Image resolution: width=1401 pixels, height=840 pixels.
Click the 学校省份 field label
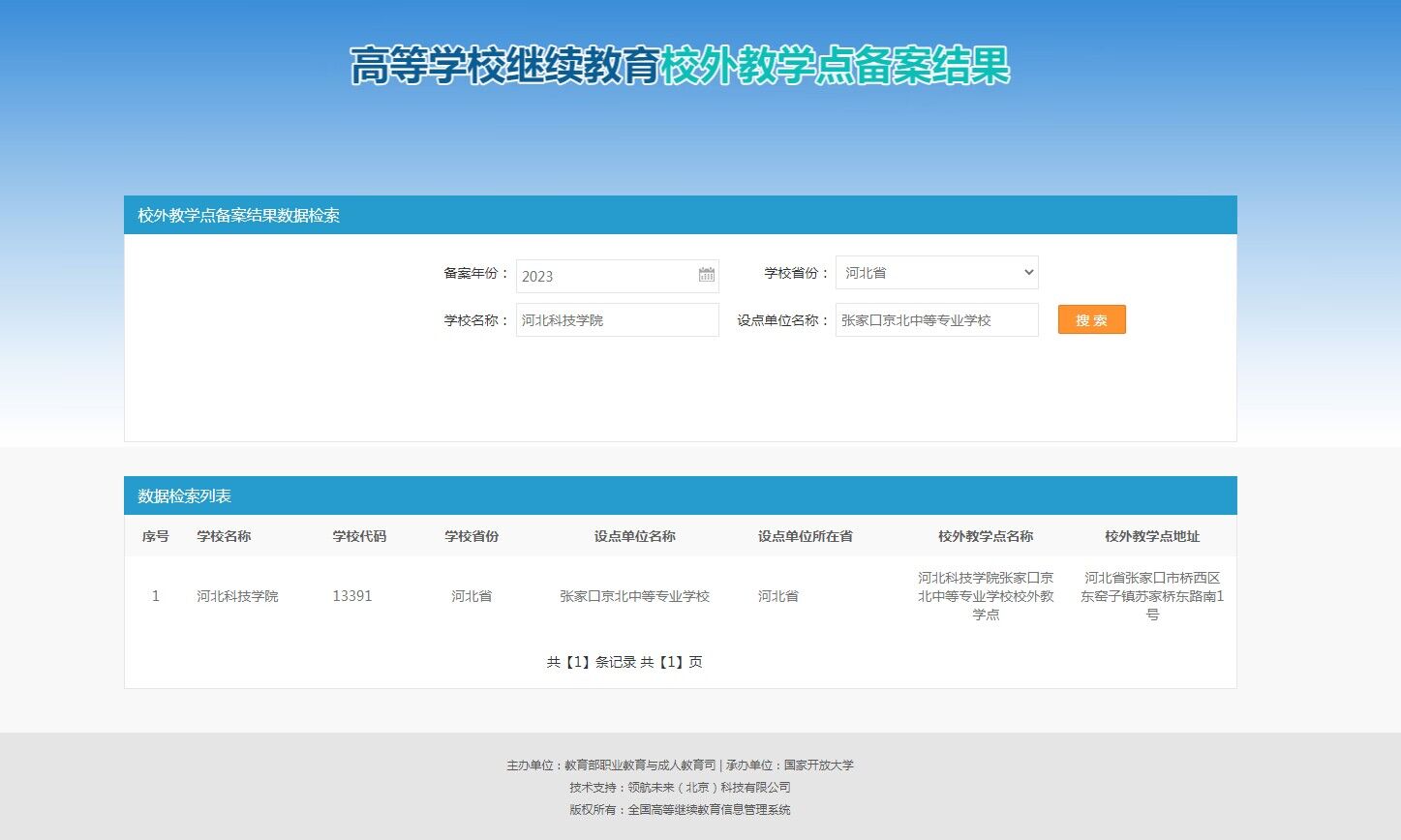pyautogui.click(x=797, y=273)
